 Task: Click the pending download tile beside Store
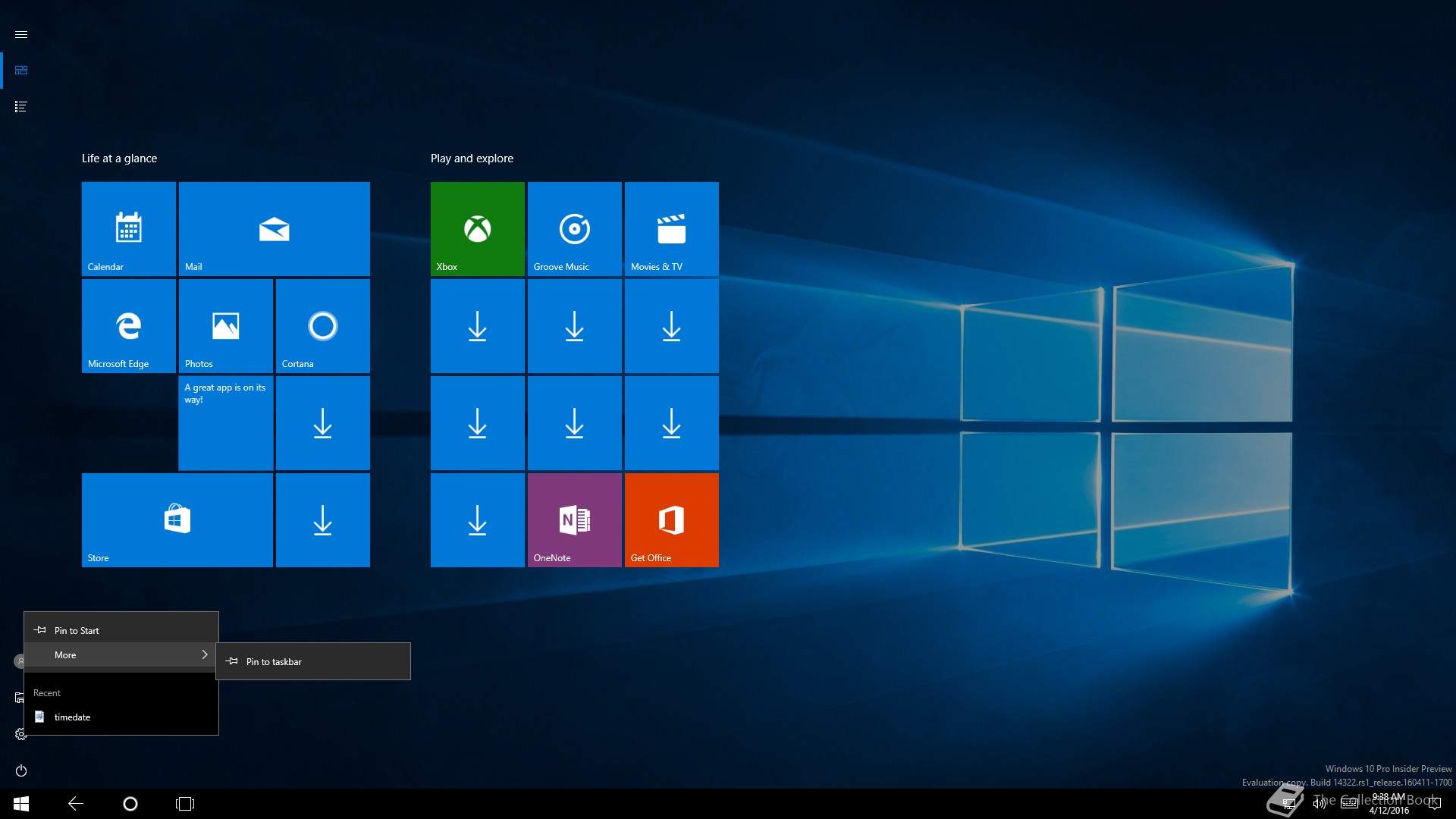323,520
